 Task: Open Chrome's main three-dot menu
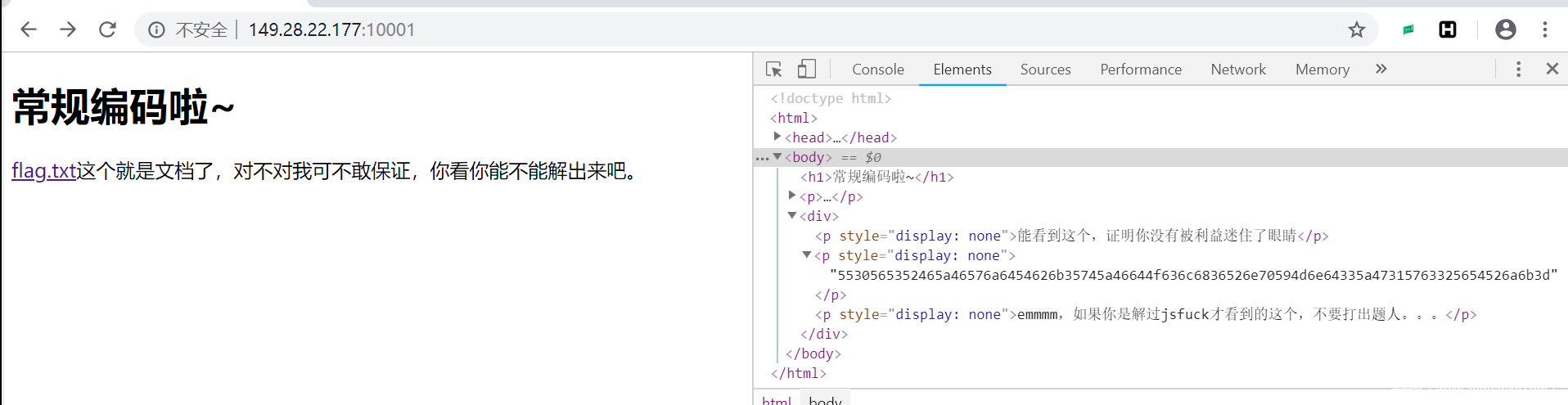(x=1545, y=29)
